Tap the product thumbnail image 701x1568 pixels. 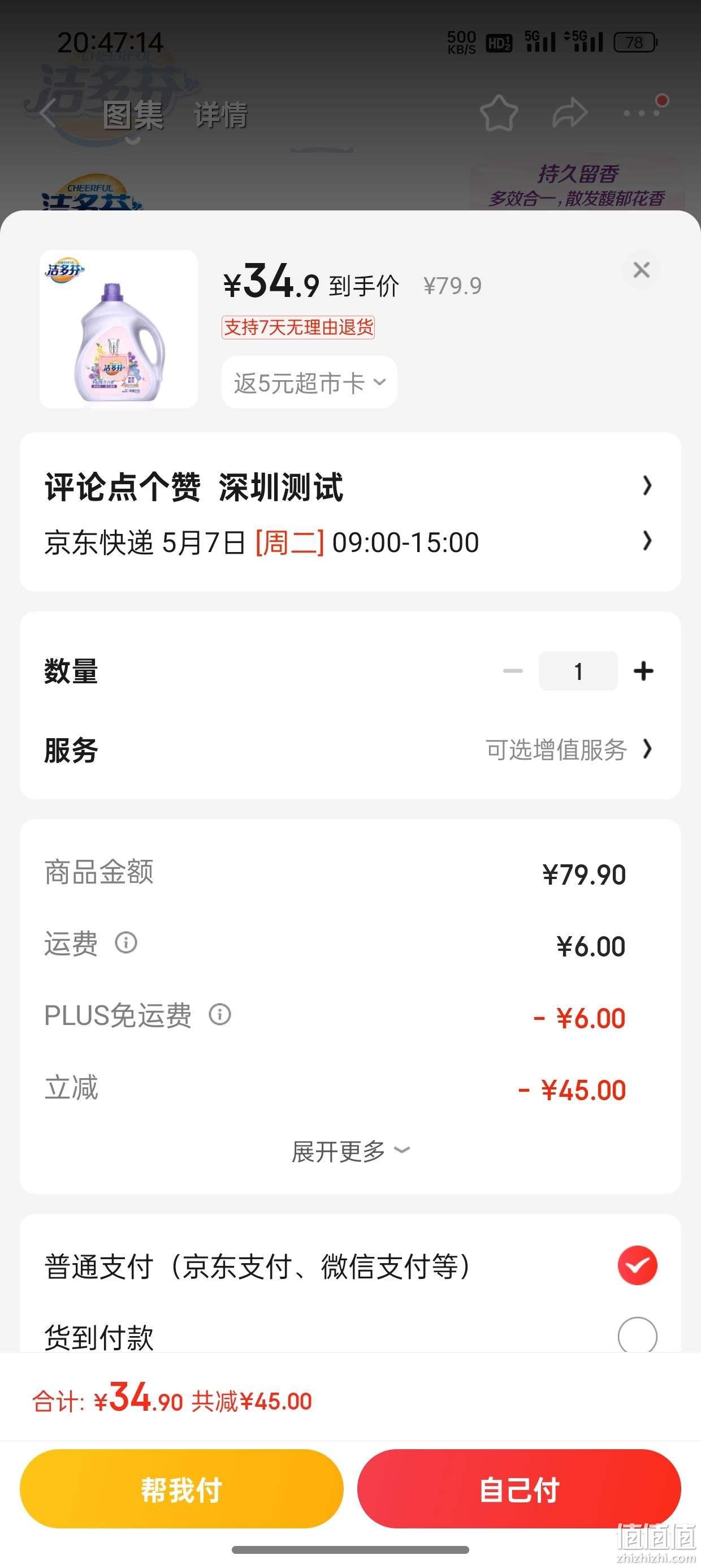pyautogui.click(x=119, y=329)
